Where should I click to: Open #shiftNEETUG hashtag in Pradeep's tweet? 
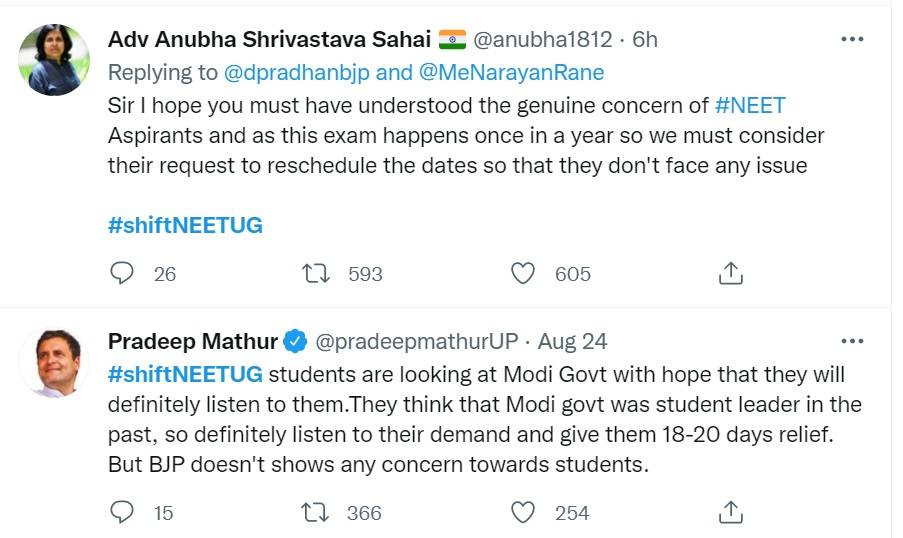tap(185, 375)
